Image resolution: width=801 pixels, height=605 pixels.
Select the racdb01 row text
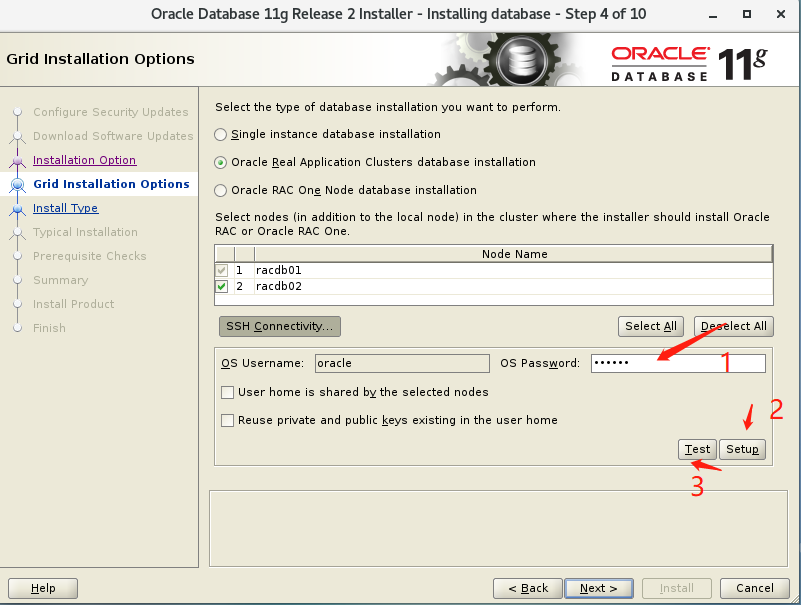coord(278,270)
